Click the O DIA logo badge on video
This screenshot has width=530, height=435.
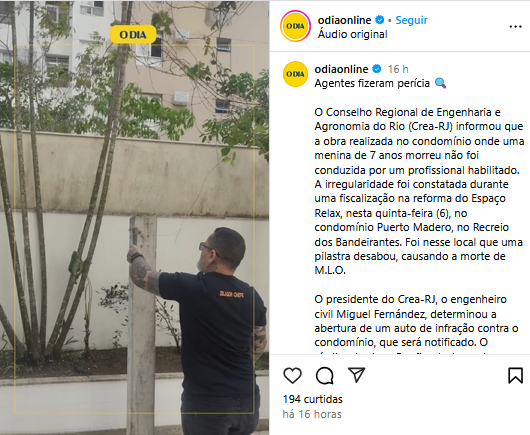(133, 34)
